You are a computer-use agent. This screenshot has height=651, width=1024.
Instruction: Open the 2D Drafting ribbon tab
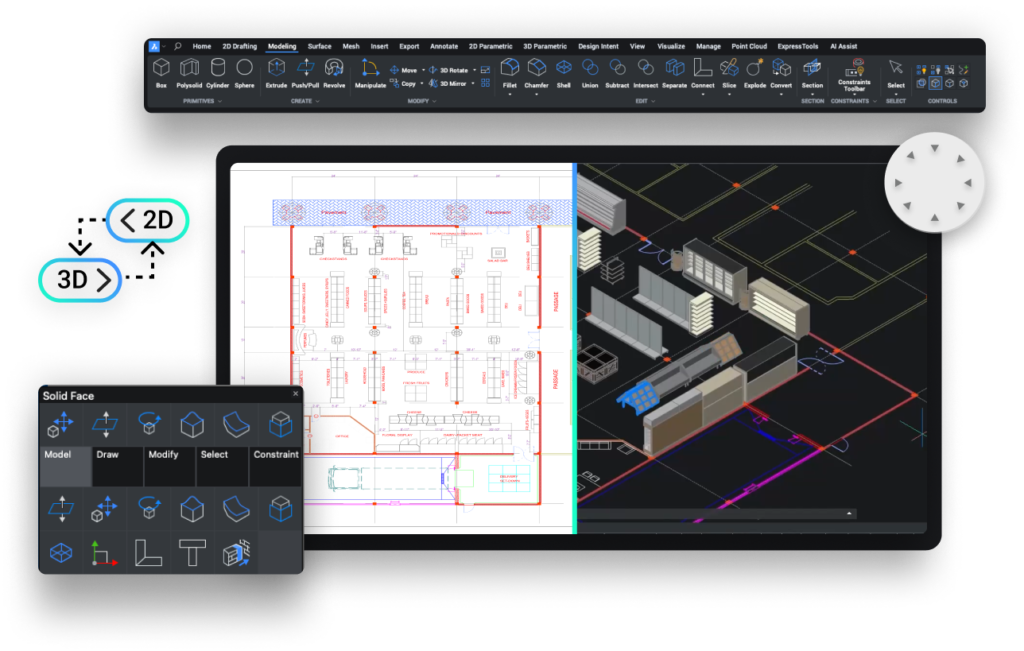point(239,46)
